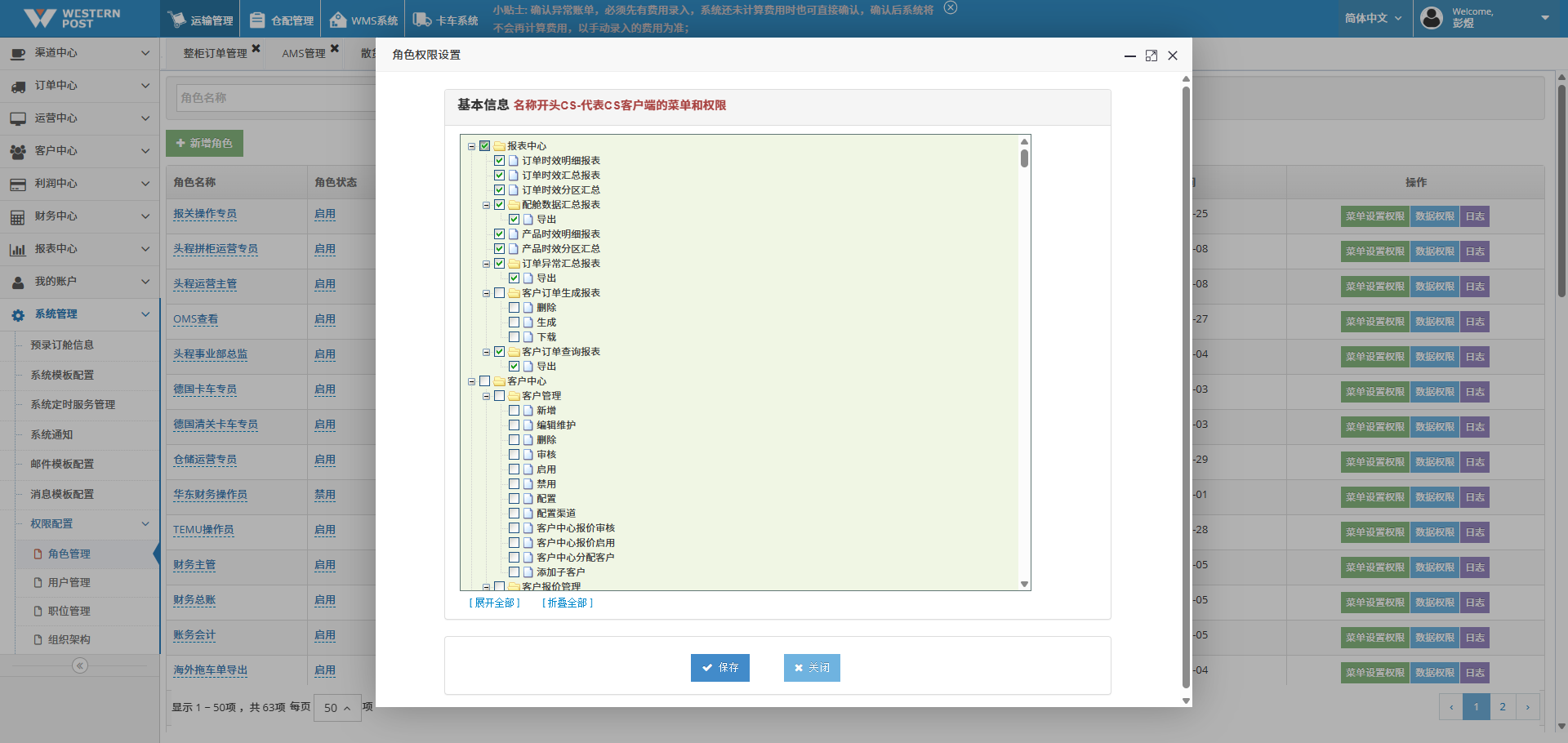Image resolution: width=1568 pixels, height=743 pixels.
Task: Enable the 客户管理 checkbox
Action: [499, 396]
